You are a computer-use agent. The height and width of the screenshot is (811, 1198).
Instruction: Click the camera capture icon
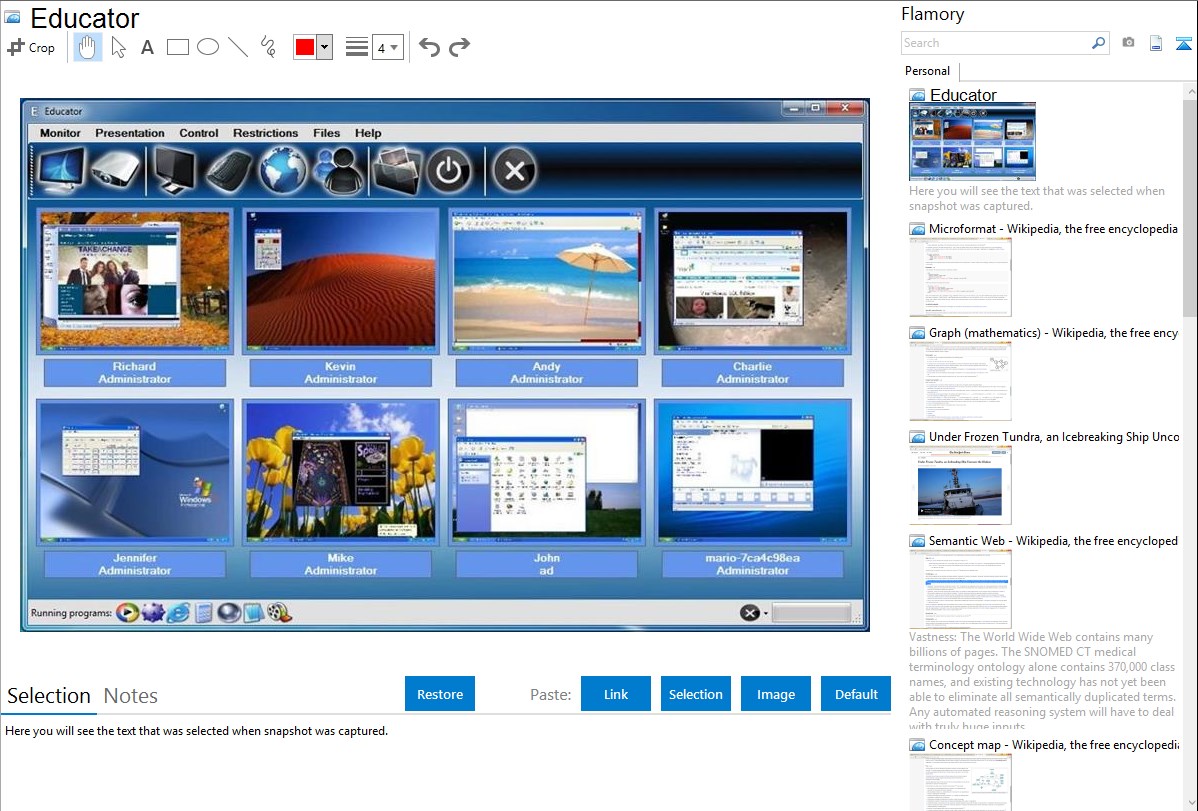pyautogui.click(x=1128, y=43)
